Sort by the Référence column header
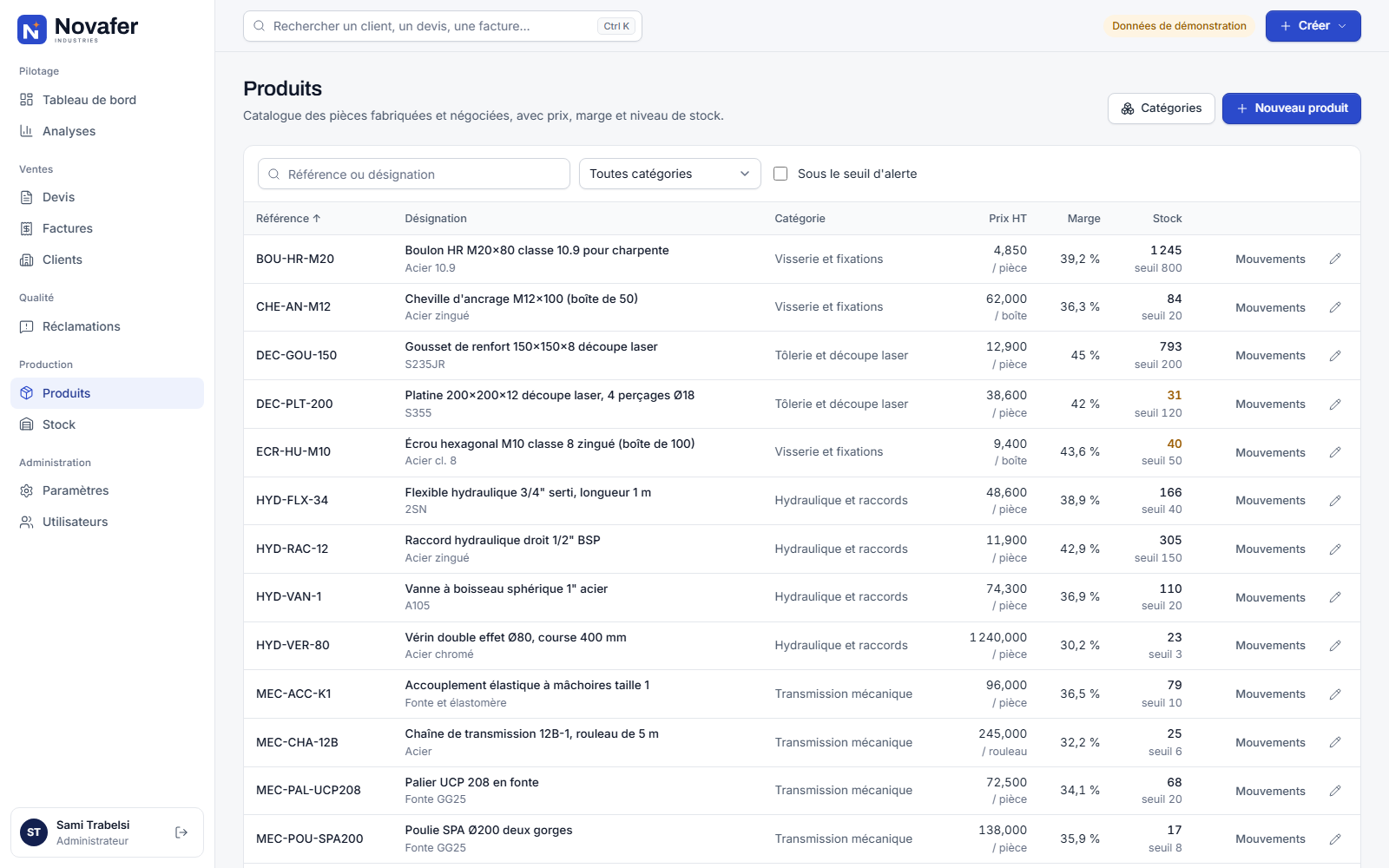This screenshot has width=1389, height=868. pyautogui.click(x=288, y=219)
